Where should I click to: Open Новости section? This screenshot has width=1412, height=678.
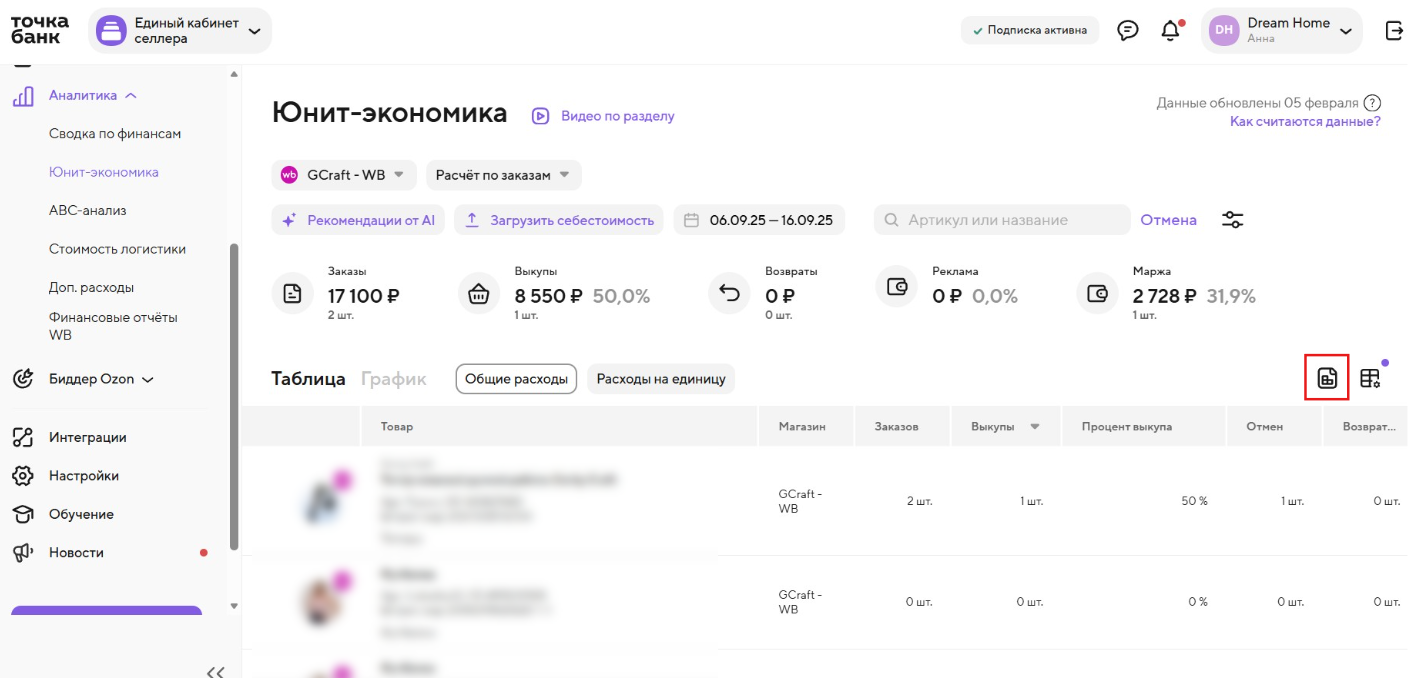(76, 552)
